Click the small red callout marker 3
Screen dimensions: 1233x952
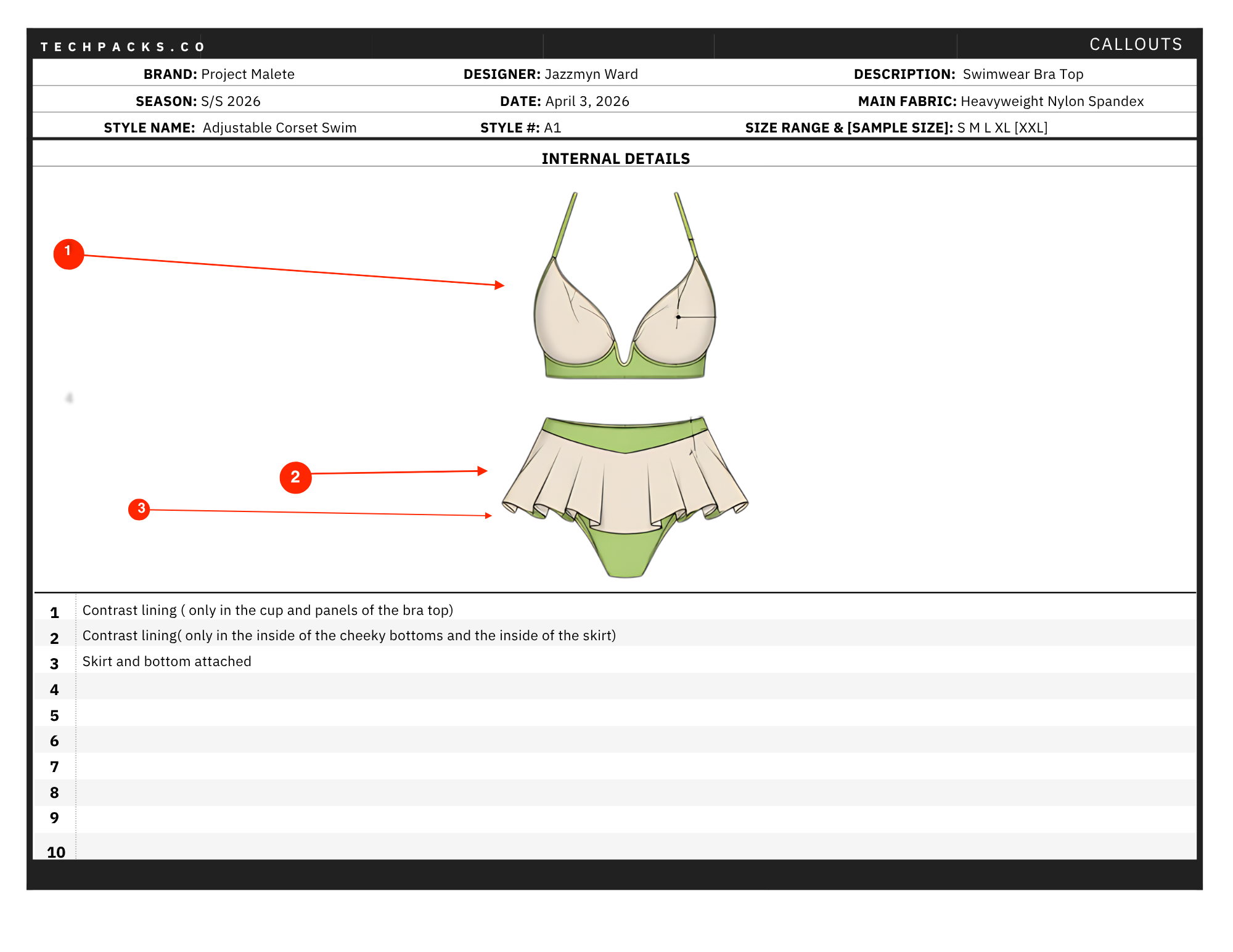click(x=139, y=509)
